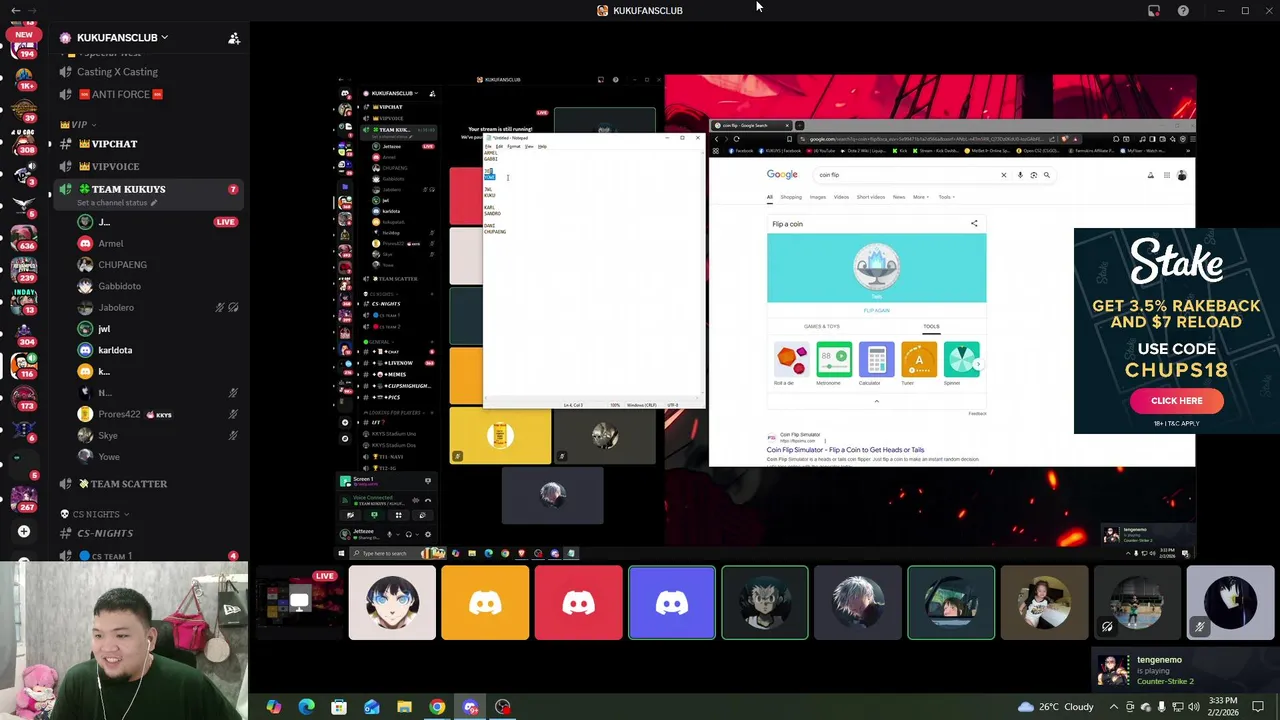Click the Add a Server plus button

tap(24, 532)
